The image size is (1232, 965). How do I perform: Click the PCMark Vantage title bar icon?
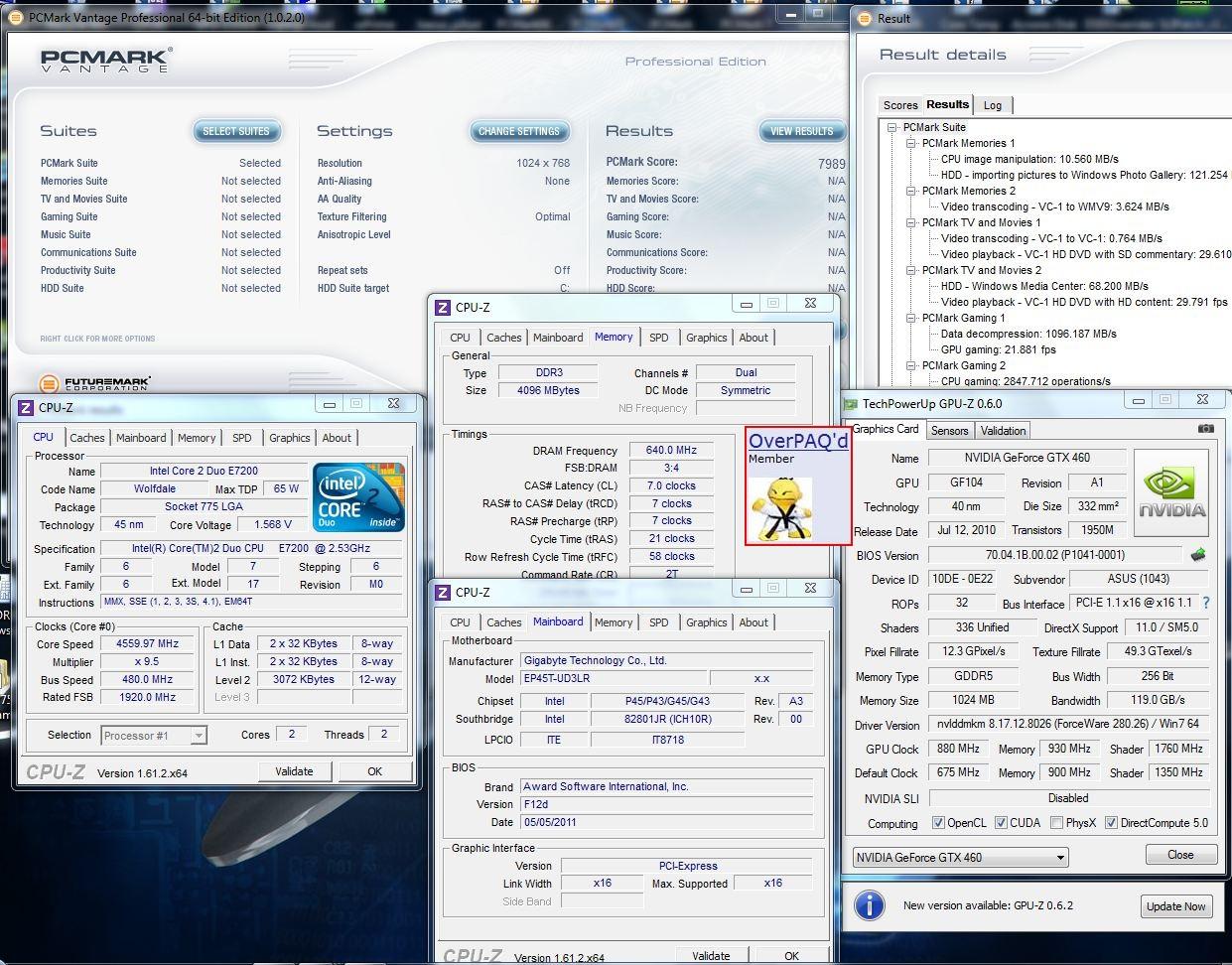click(16, 17)
